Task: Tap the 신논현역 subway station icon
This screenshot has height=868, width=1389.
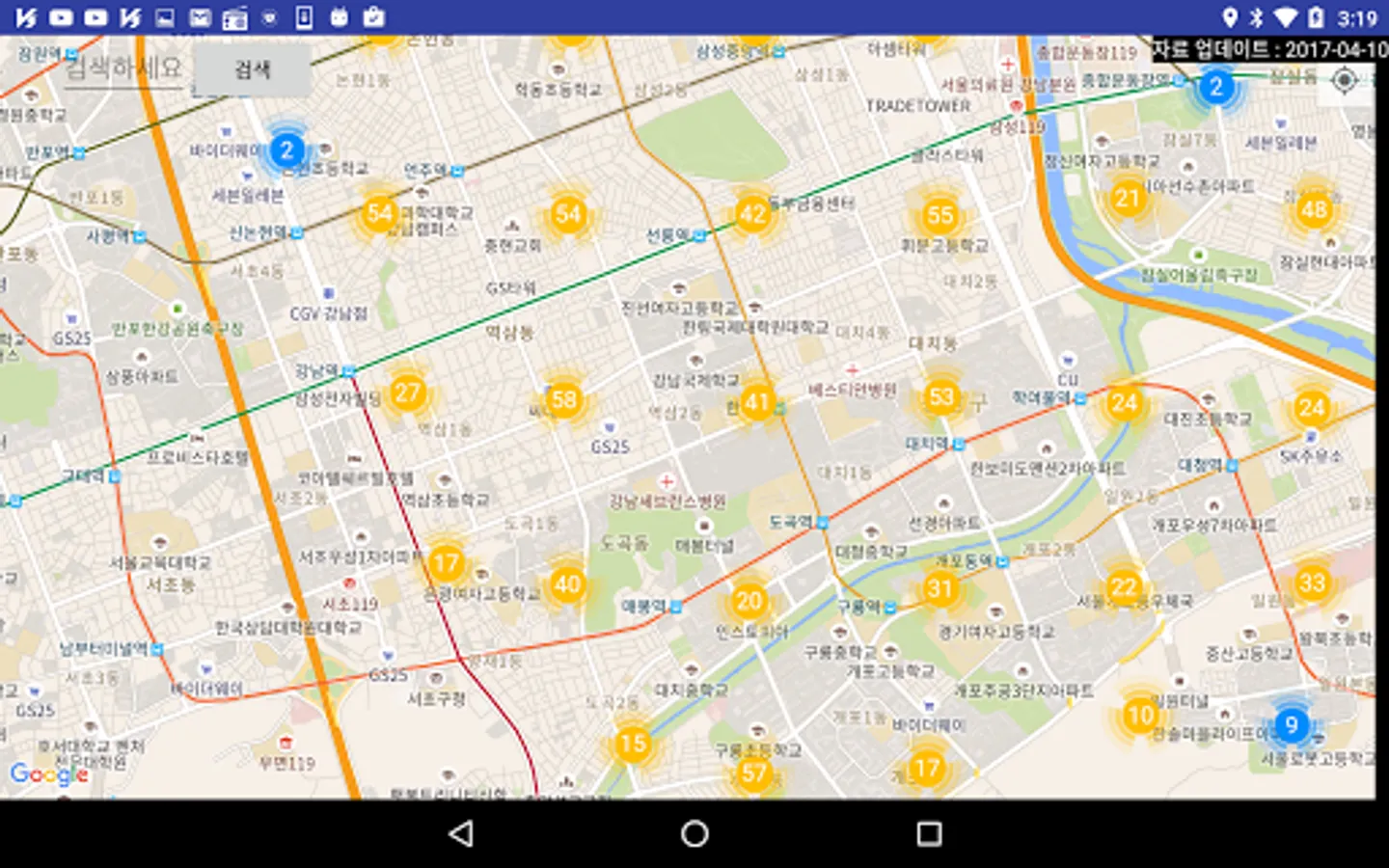Action: coord(296,232)
